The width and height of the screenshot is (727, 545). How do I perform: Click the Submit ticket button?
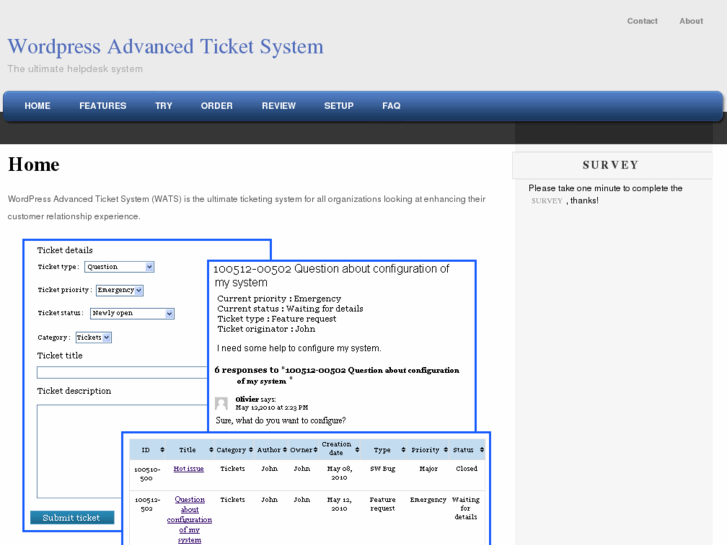pyautogui.click(x=72, y=518)
